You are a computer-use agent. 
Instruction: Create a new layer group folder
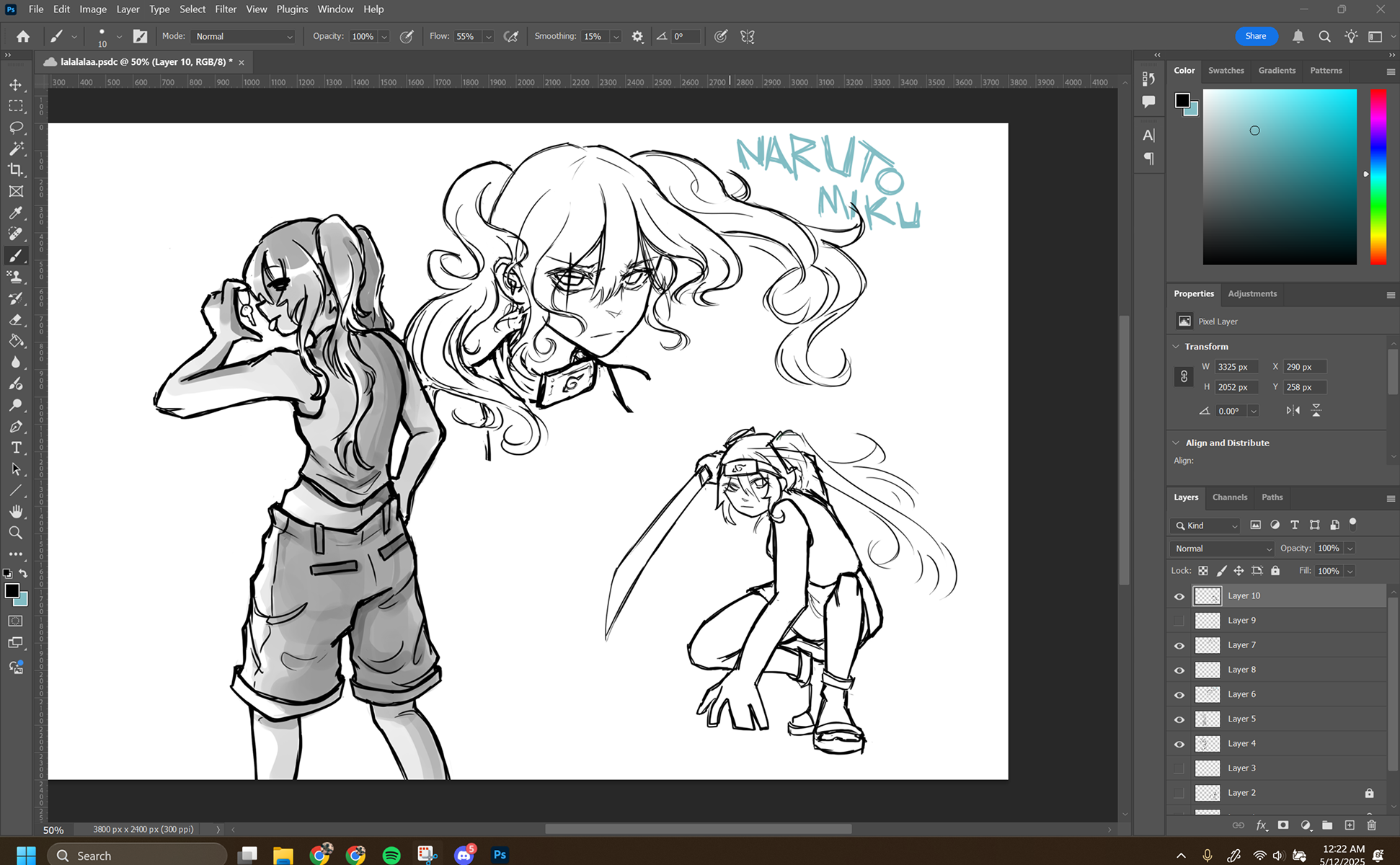[x=1327, y=825]
